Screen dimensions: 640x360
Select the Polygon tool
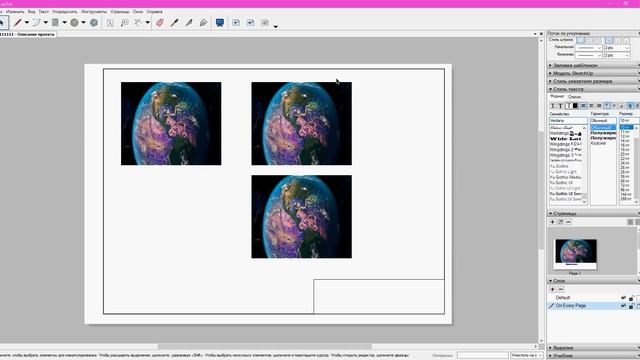94,22
